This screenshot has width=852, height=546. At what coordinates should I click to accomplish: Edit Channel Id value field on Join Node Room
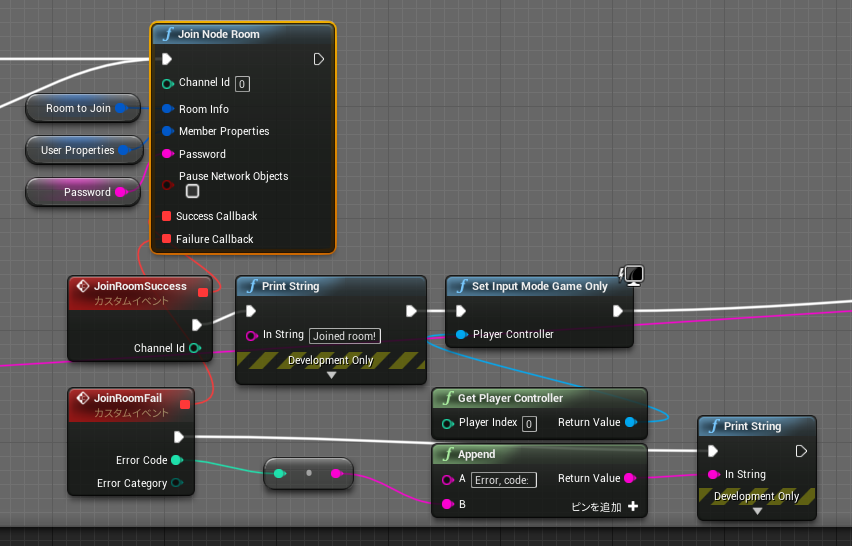[242, 84]
